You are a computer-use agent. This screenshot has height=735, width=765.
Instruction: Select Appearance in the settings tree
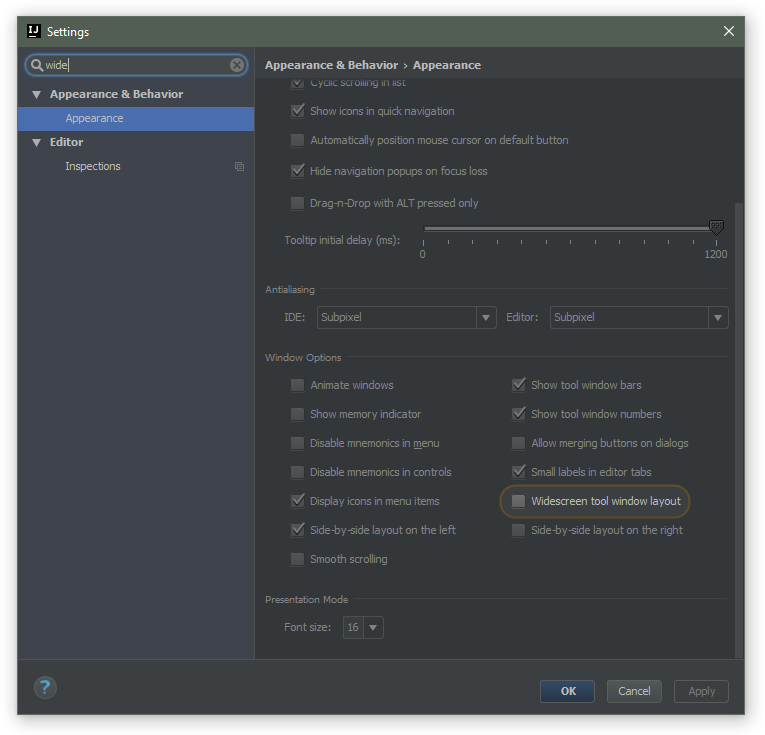click(x=95, y=118)
